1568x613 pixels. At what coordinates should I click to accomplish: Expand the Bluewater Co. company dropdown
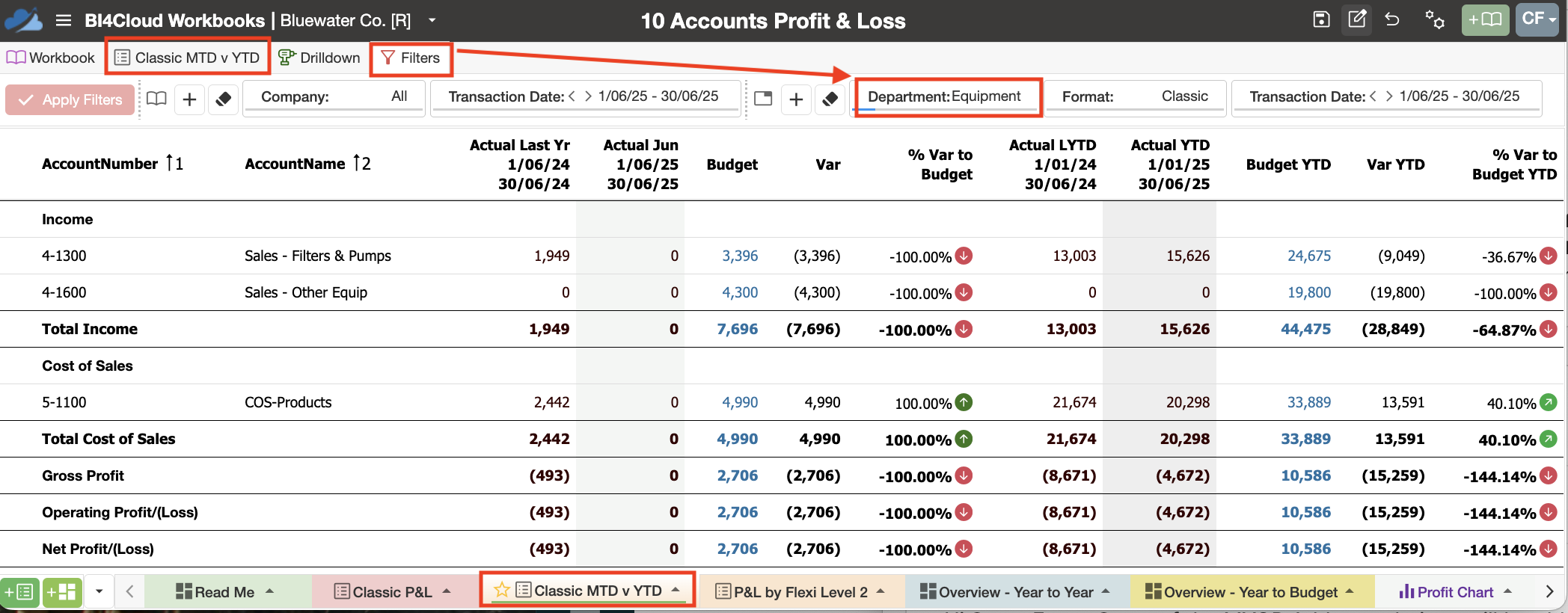(x=432, y=20)
